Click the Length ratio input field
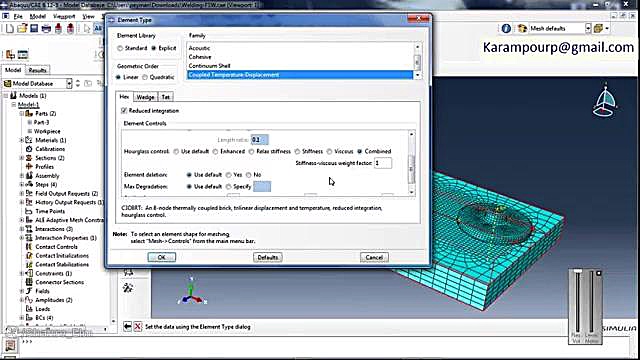 260,140
